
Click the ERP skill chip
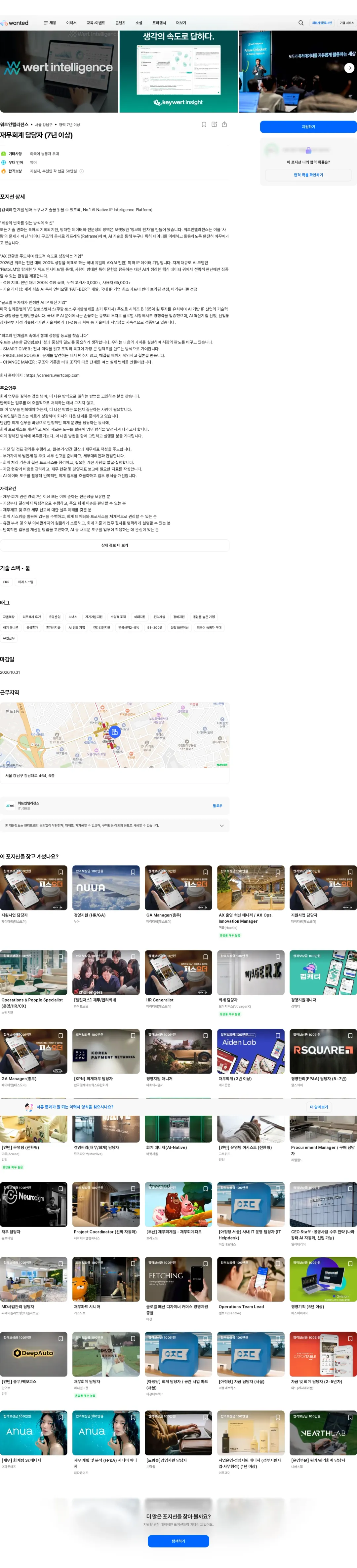[6, 582]
